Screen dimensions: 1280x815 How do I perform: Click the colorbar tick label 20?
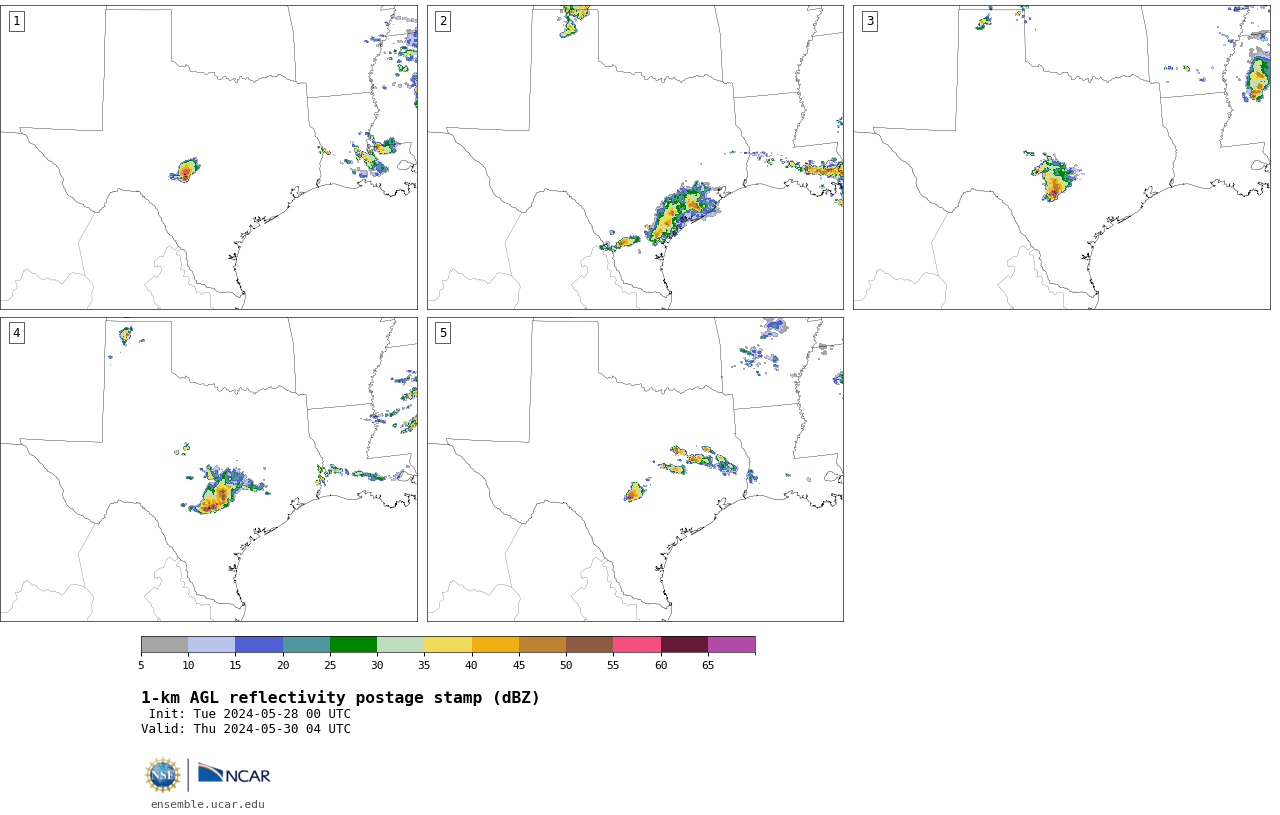click(283, 665)
